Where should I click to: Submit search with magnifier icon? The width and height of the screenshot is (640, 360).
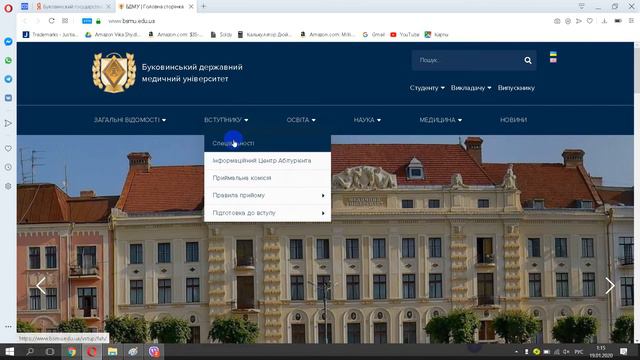pyautogui.click(x=528, y=60)
